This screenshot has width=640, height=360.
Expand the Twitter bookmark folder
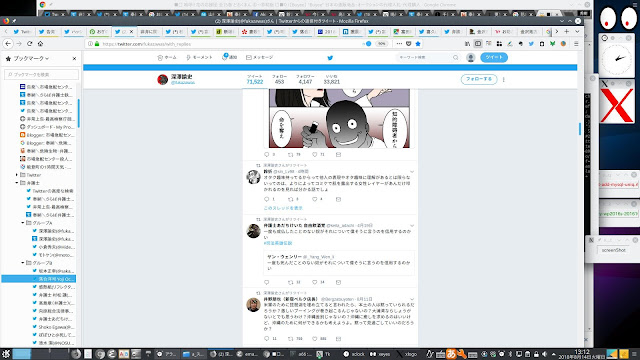(x=17, y=175)
